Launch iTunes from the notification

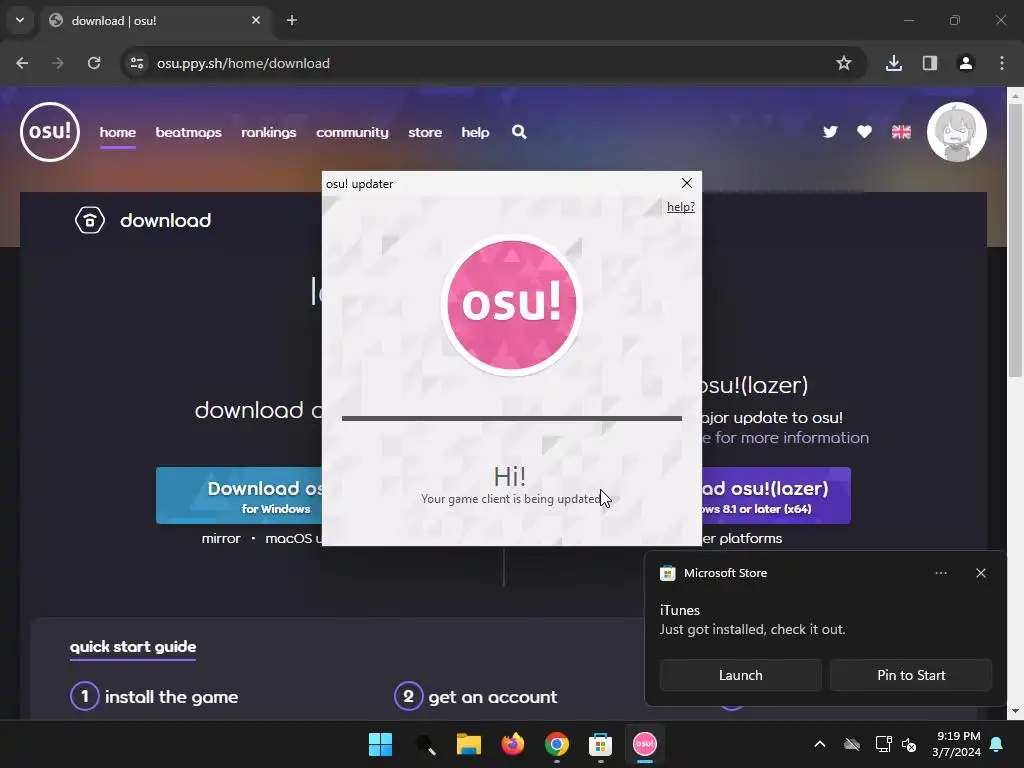(741, 675)
